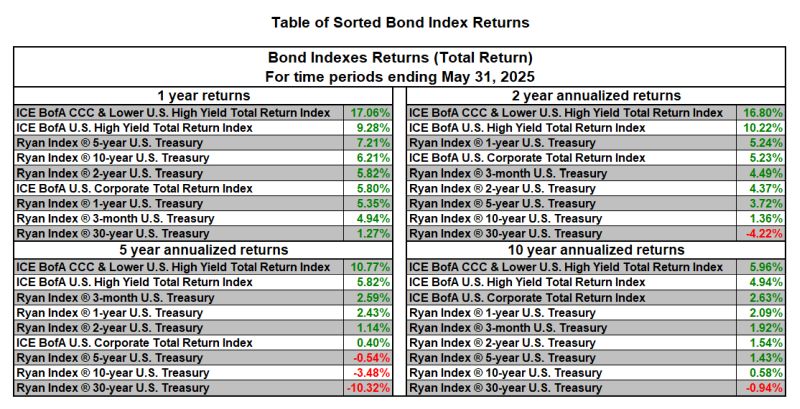Select the "10 year annualized returns" section header
Image resolution: width=800 pixels, height=409 pixels.
pos(597,250)
